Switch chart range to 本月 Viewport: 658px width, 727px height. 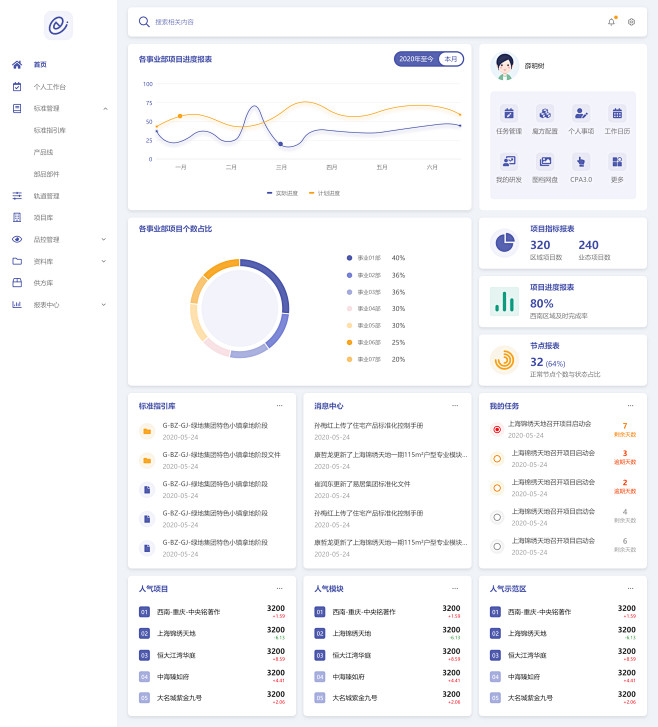(x=451, y=59)
